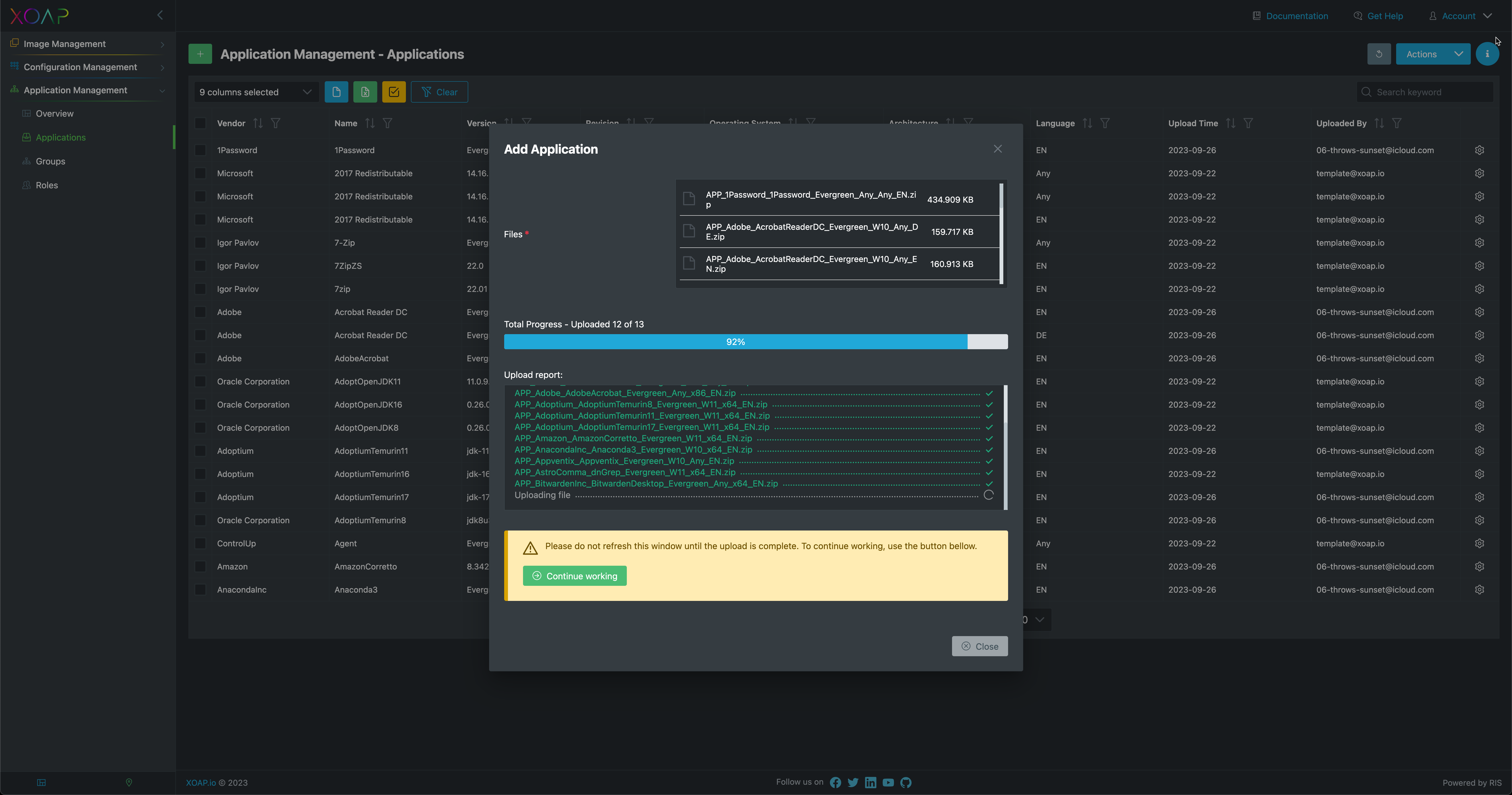Click the location pin icon in sidebar footer

click(129, 783)
